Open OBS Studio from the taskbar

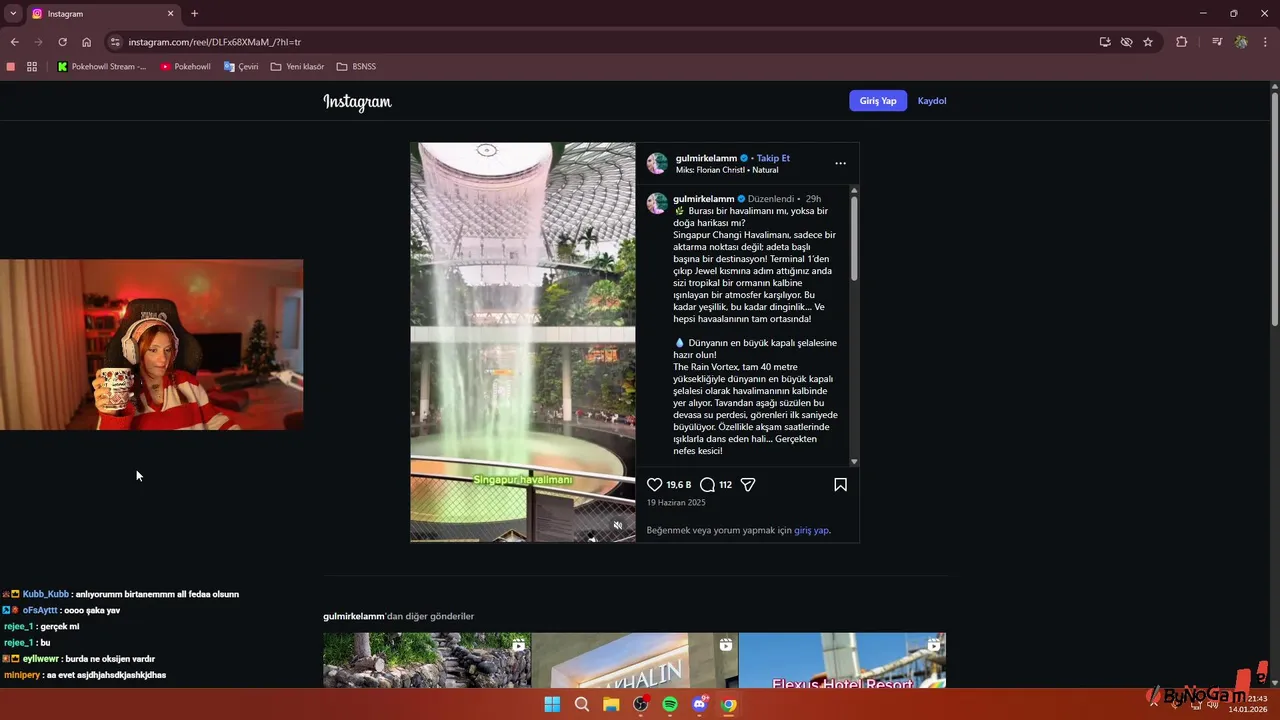click(x=640, y=704)
